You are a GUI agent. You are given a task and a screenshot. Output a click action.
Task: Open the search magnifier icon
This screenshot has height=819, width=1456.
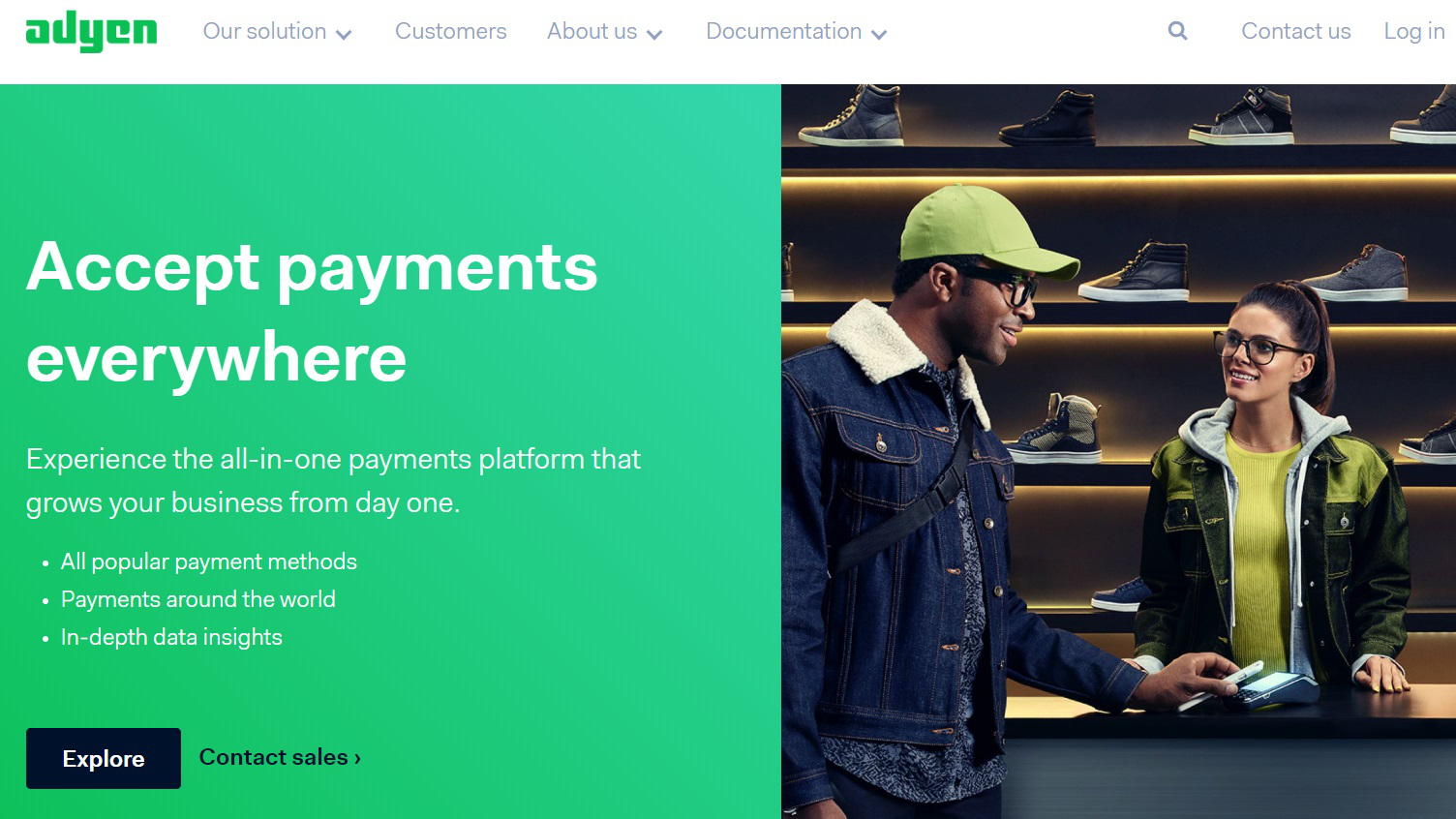click(x=1177, y=31)
